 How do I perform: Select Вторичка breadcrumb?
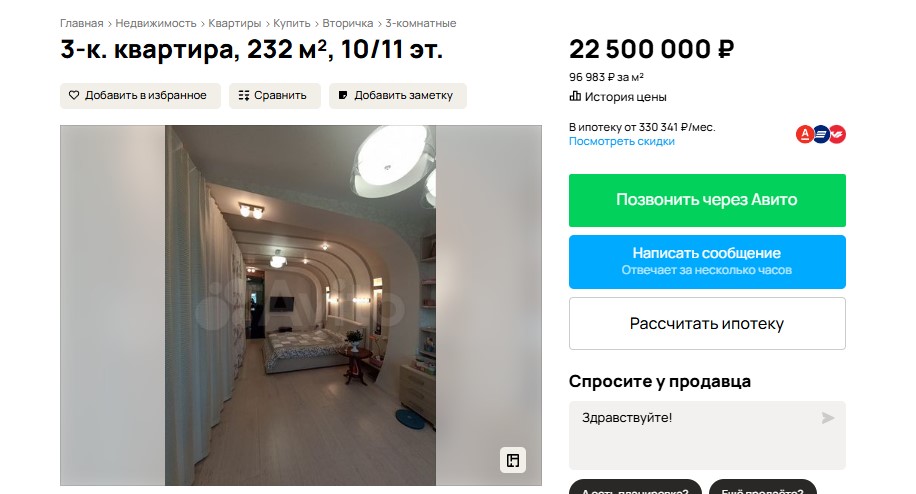pos(348,23)
